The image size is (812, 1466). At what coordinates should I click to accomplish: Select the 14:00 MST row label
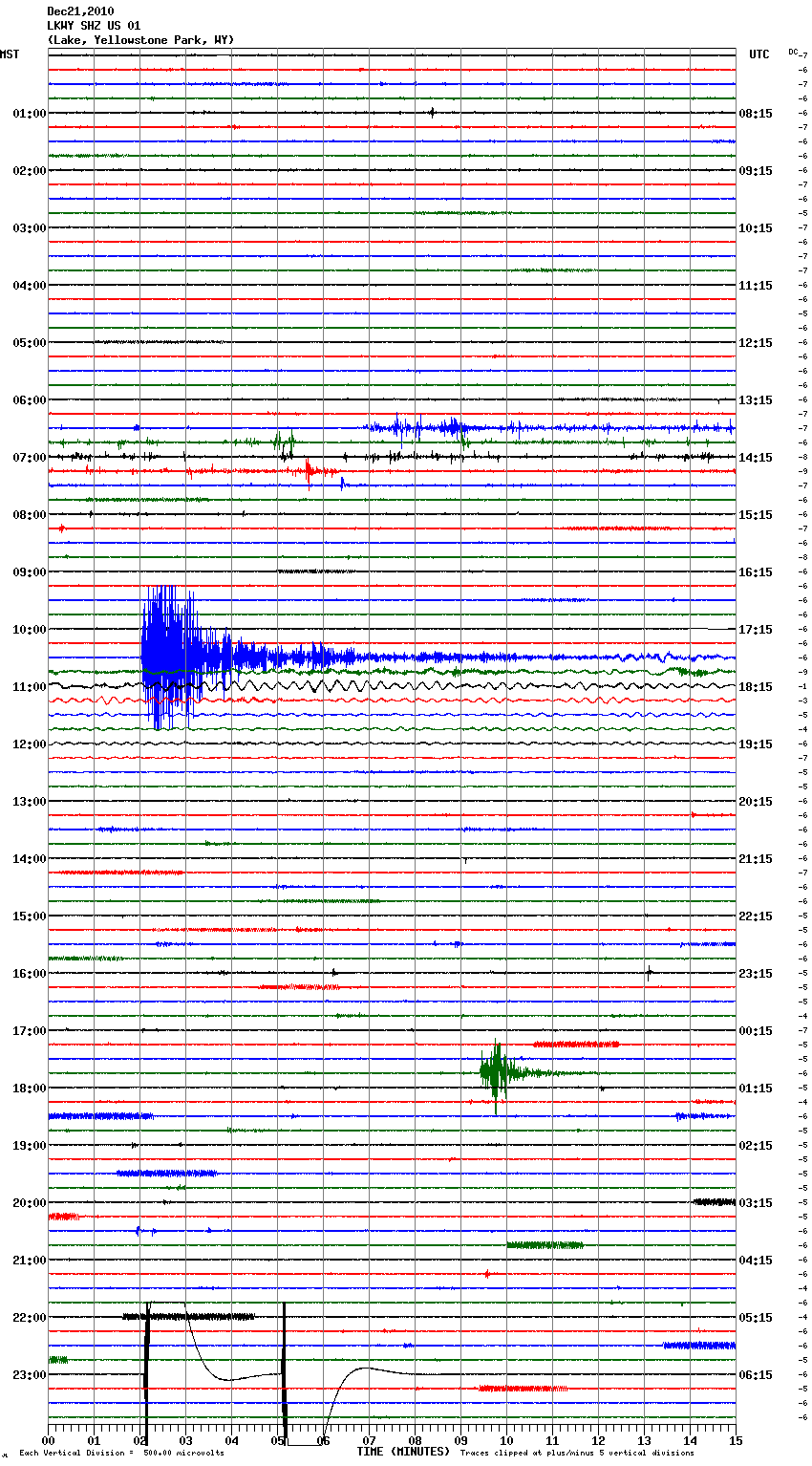point(29,859)
